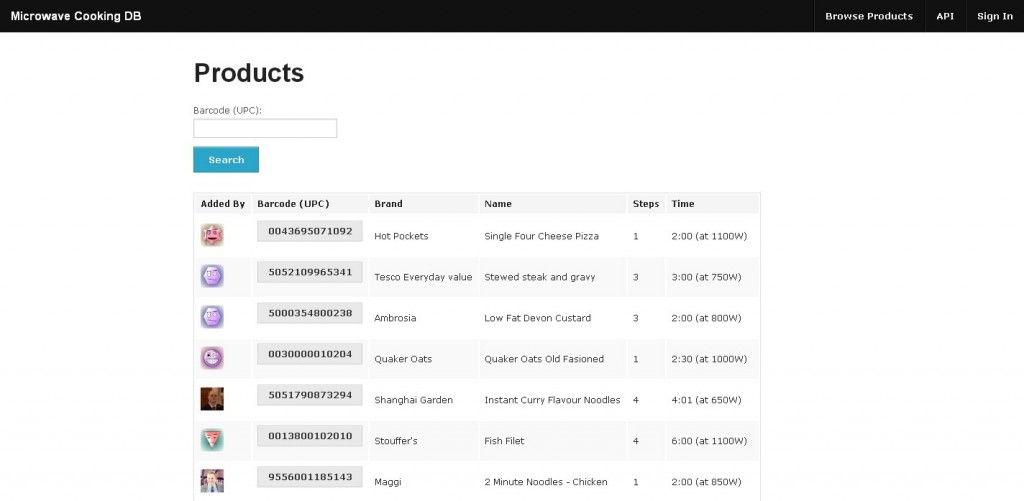Focus the Barcode (UPC) text field
The width and height of the screenshot is (1024, 501).
[x=265, y=128]
